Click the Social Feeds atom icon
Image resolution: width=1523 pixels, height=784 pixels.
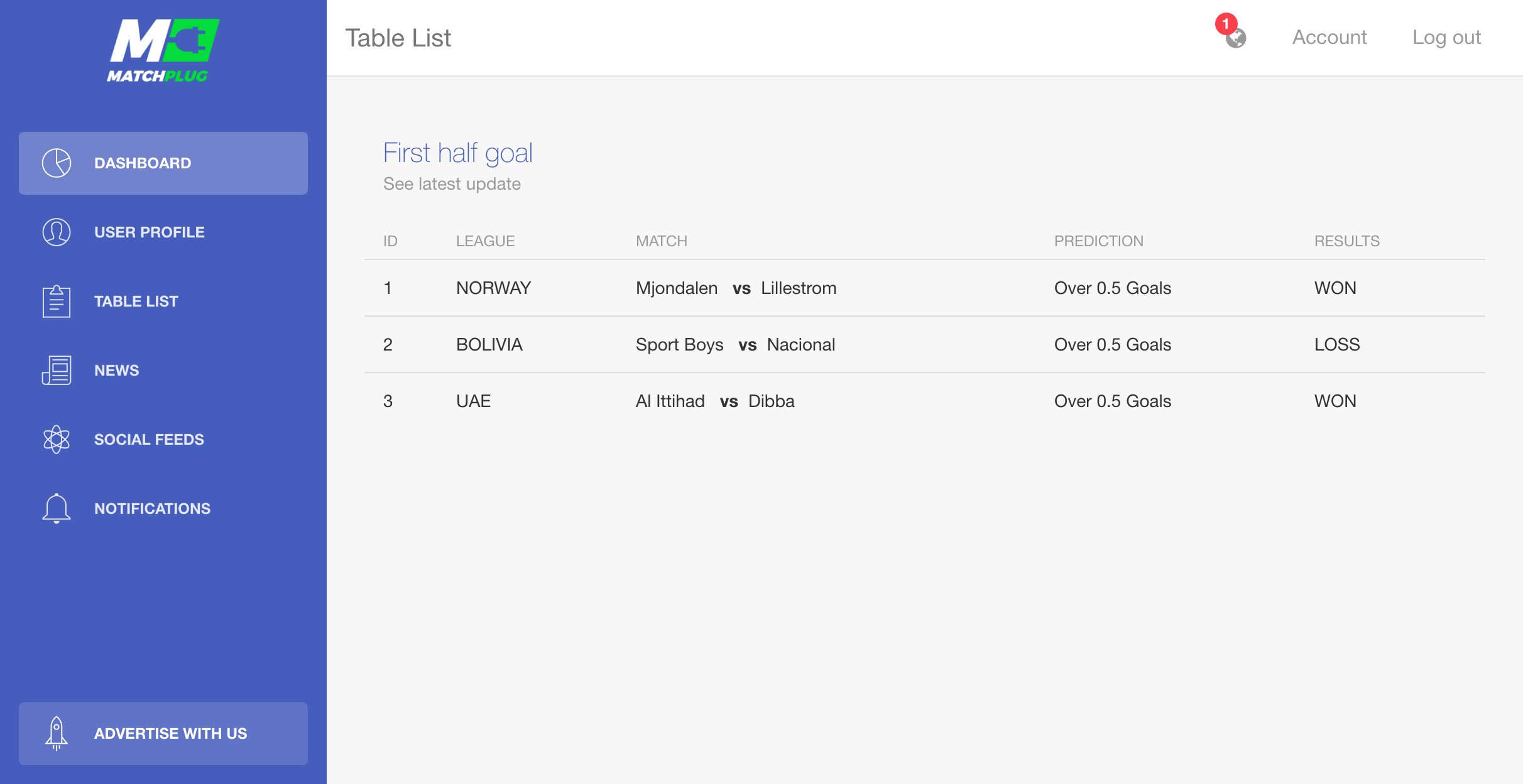pyautogui.click(x=57, y=440)
